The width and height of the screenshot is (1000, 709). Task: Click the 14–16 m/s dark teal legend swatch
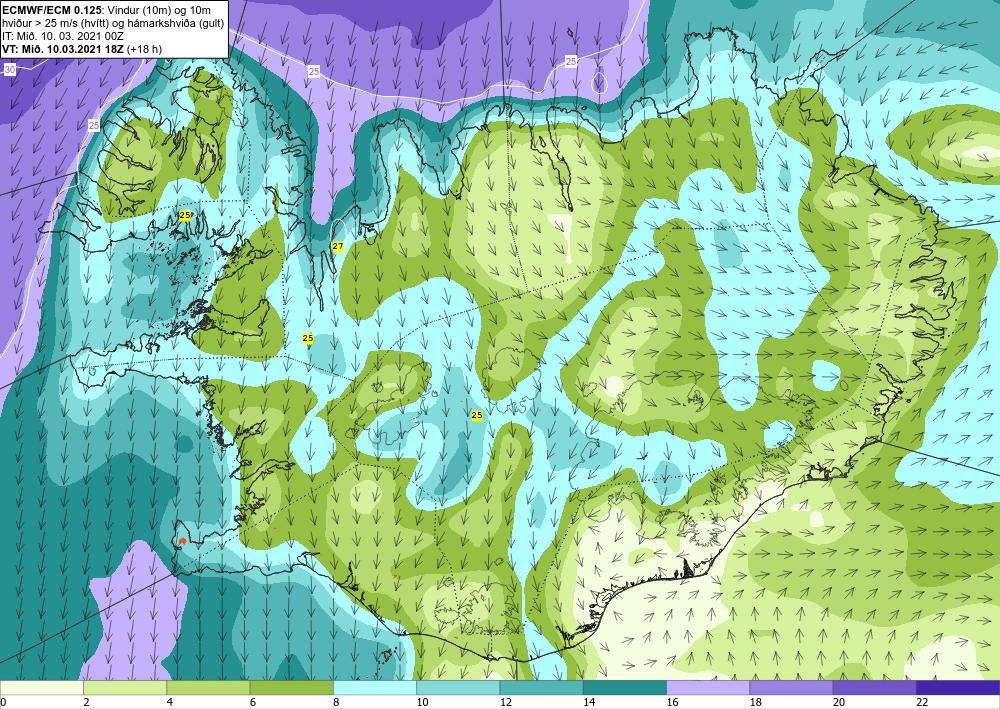tap(625, 688)
